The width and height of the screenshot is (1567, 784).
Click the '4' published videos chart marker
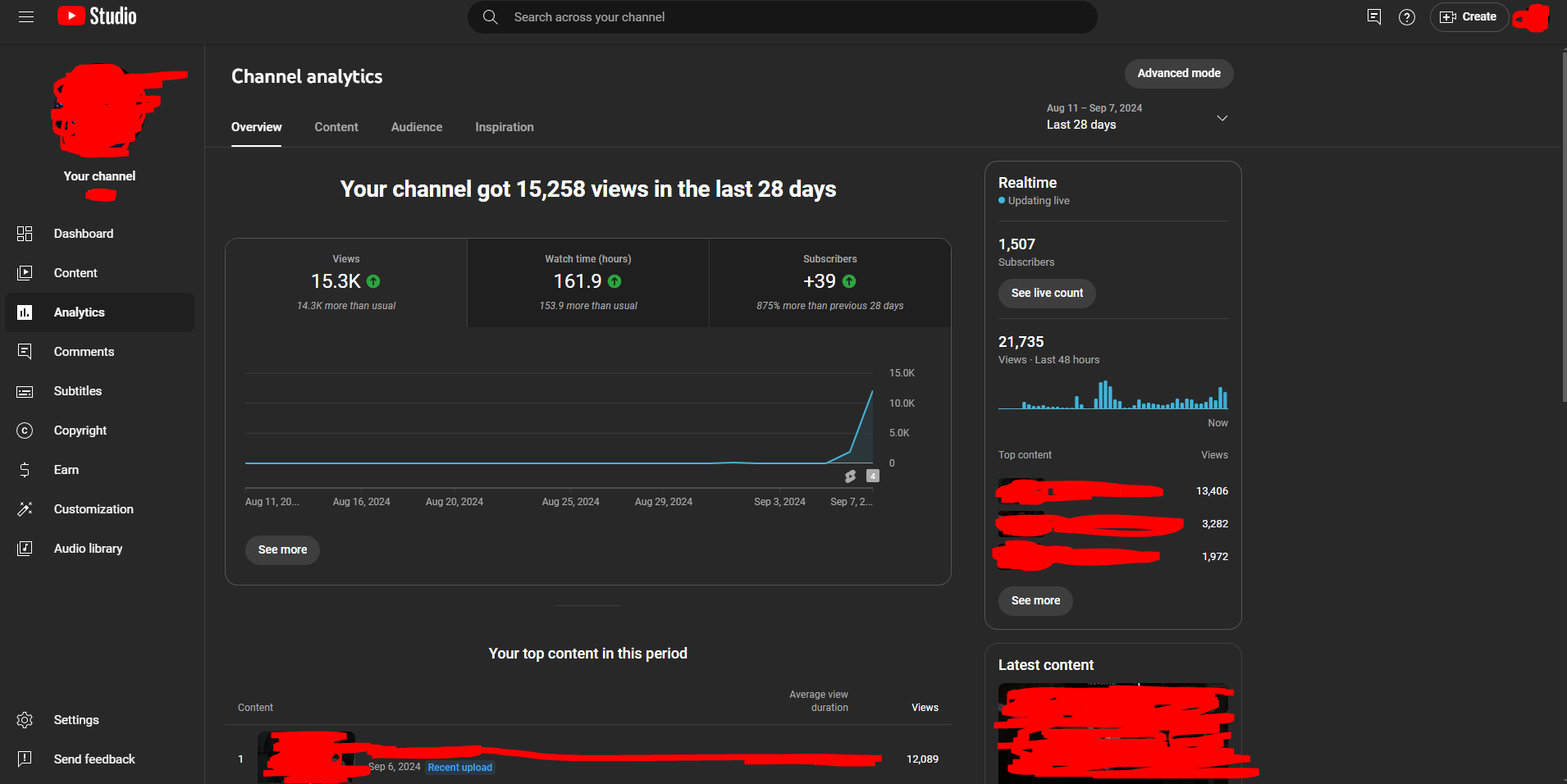click(873, 476)
